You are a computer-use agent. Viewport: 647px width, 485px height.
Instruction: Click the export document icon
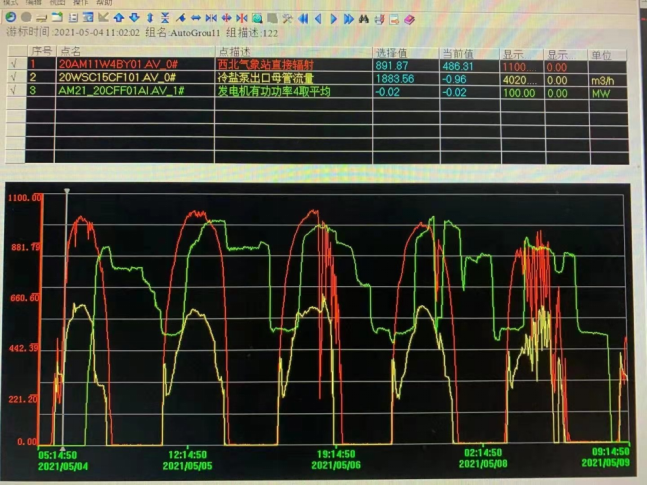pos(394,19)
